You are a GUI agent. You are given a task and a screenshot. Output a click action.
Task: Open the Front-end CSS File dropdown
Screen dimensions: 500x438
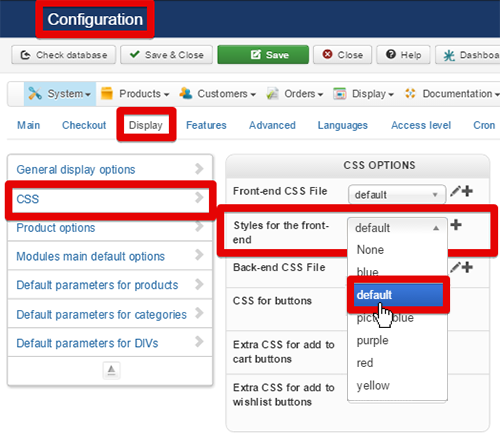[397, 194]
